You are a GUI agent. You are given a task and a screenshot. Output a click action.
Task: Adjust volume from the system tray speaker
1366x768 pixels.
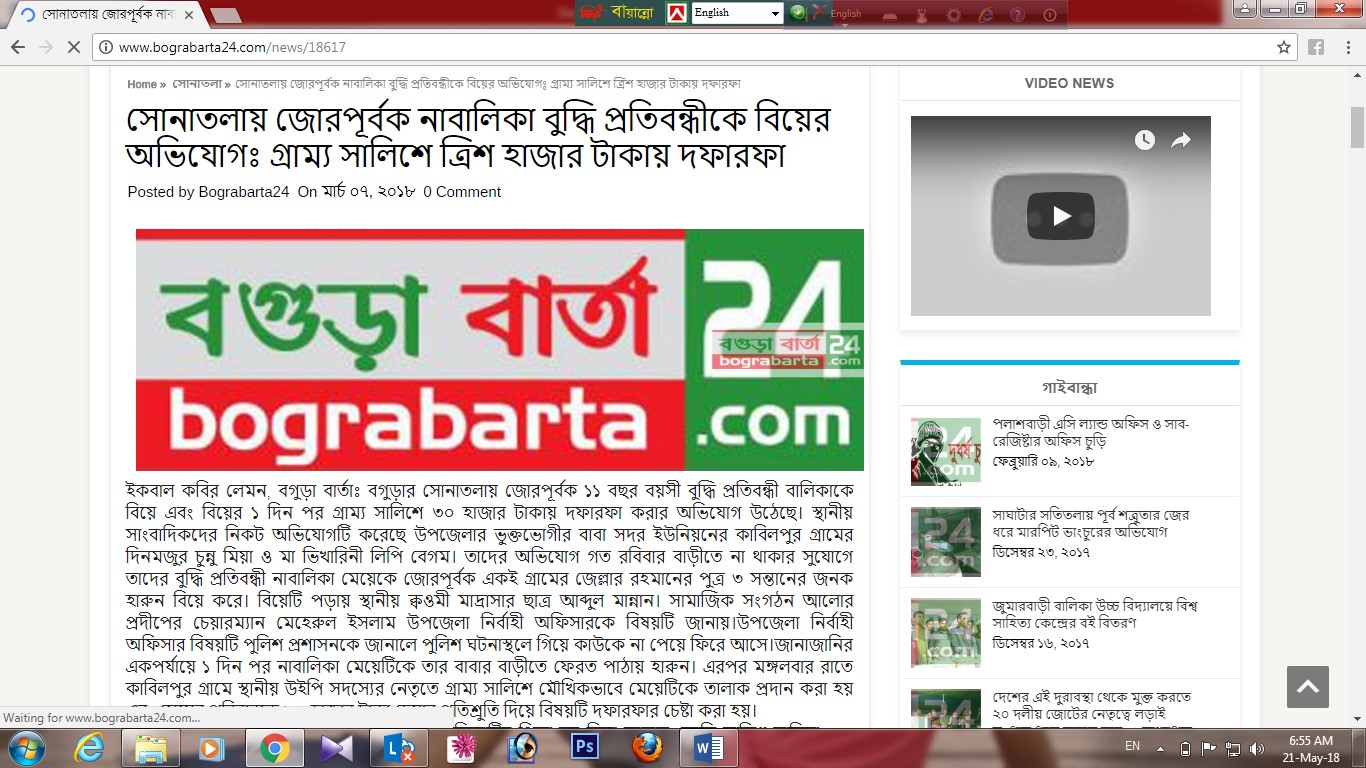point(1257,748)
